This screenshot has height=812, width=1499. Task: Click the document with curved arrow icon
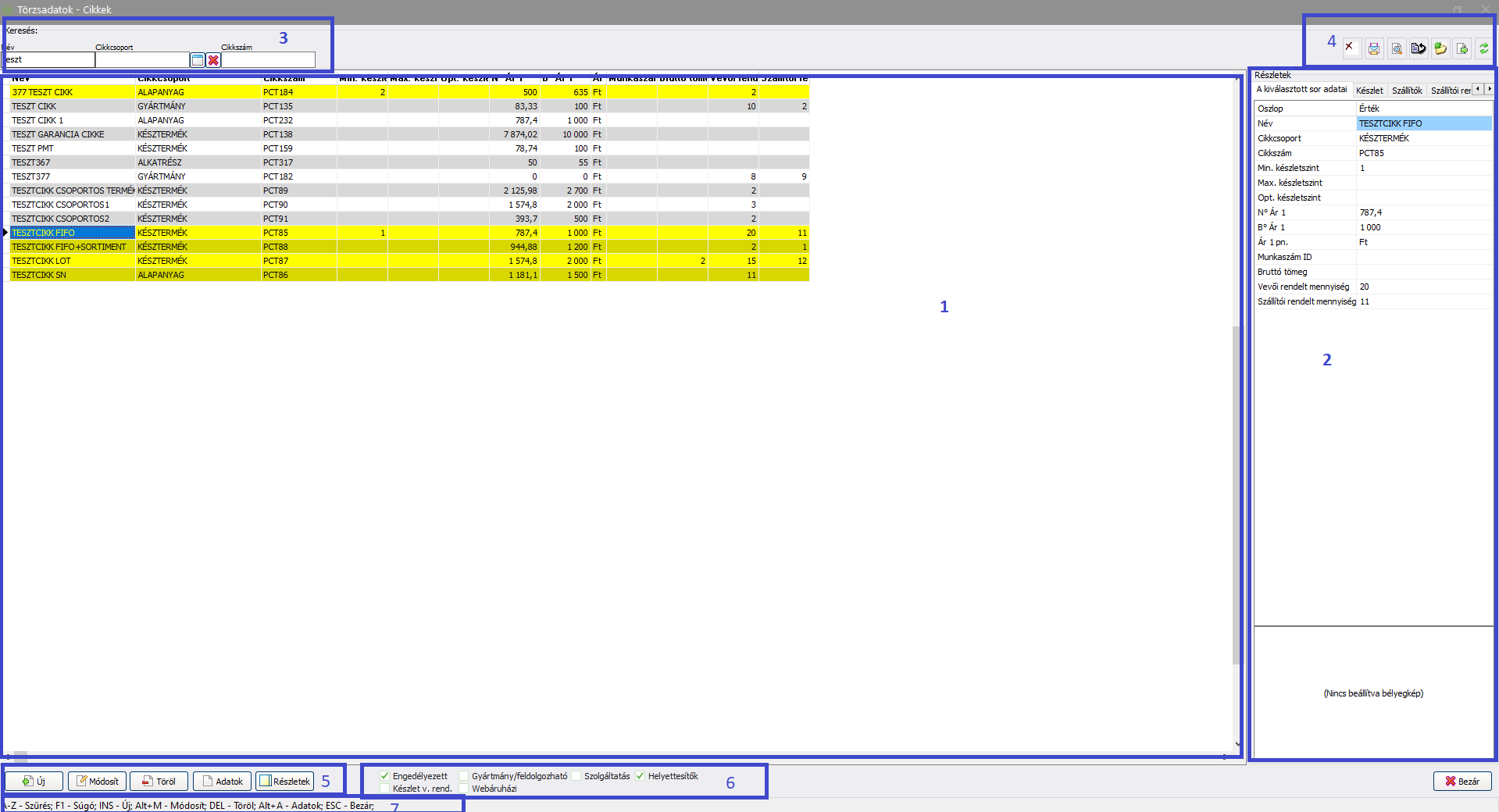1419,49
